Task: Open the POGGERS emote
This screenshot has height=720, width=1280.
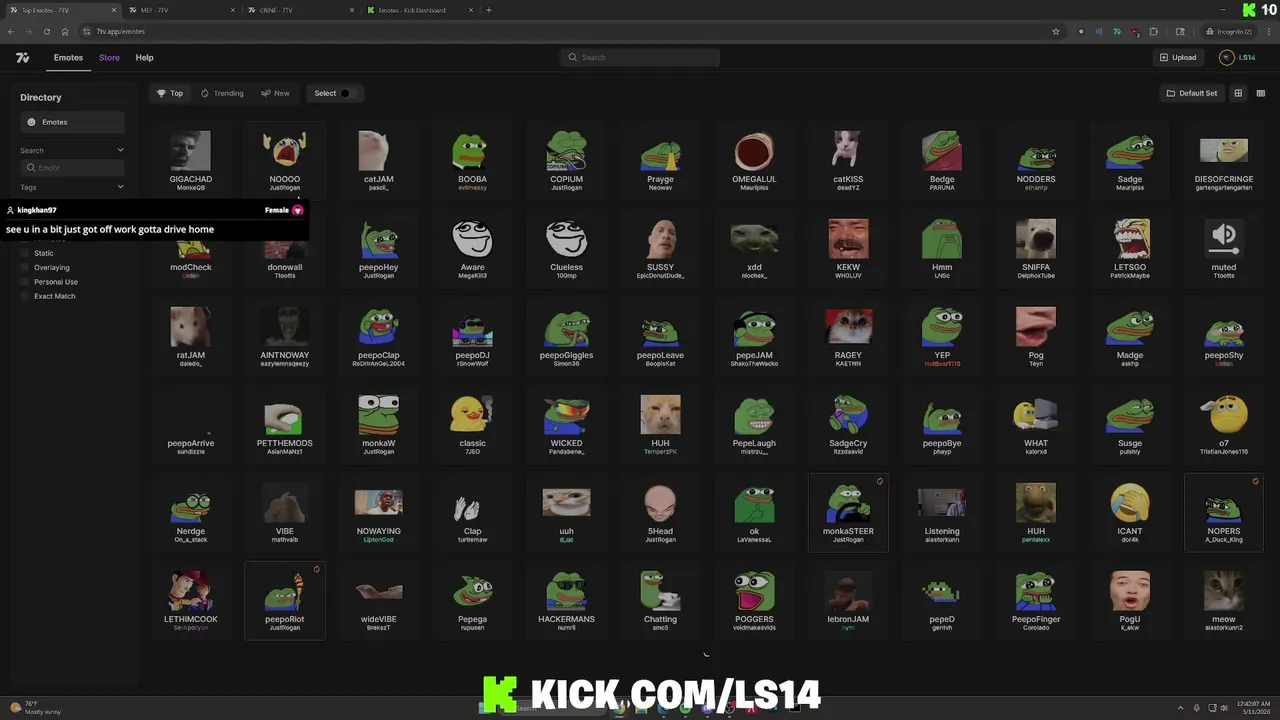Action: point(754,600)
